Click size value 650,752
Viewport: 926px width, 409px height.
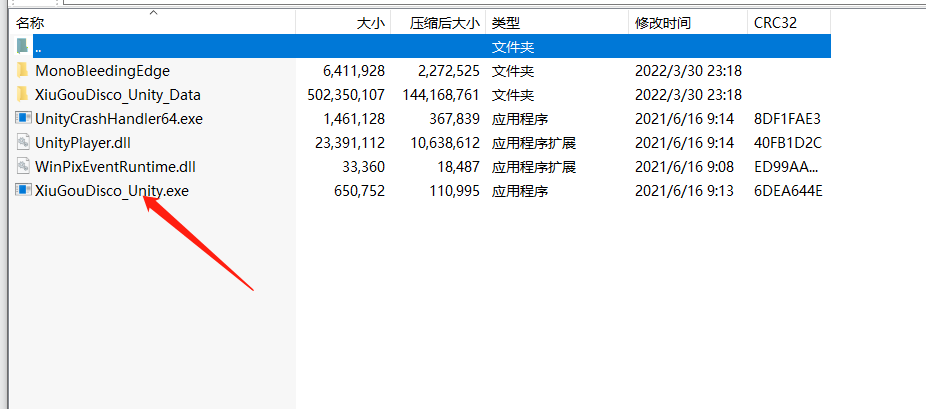pos(358,191)
